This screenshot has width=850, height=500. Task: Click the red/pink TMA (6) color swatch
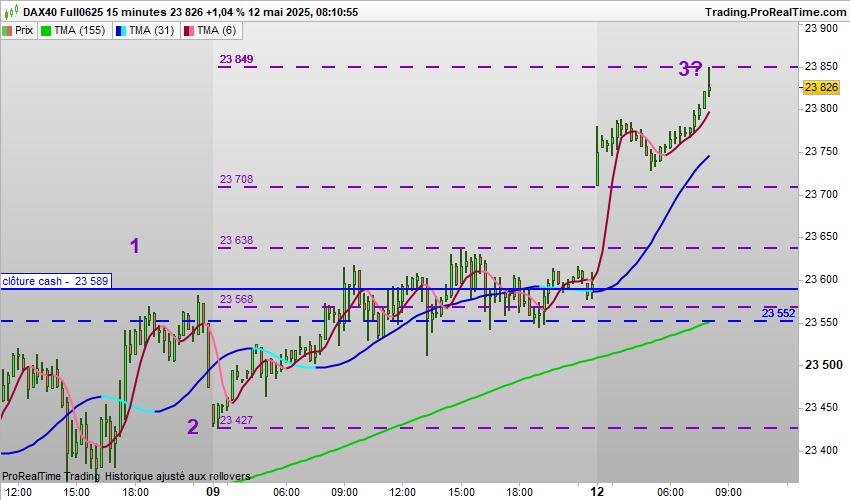coord(189,31)
